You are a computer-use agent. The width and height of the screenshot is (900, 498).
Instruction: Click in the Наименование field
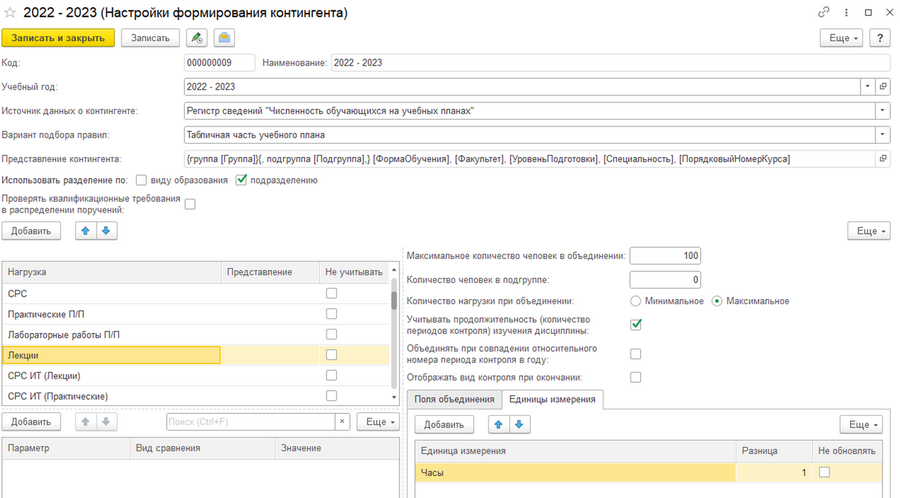tap(610, 63)
